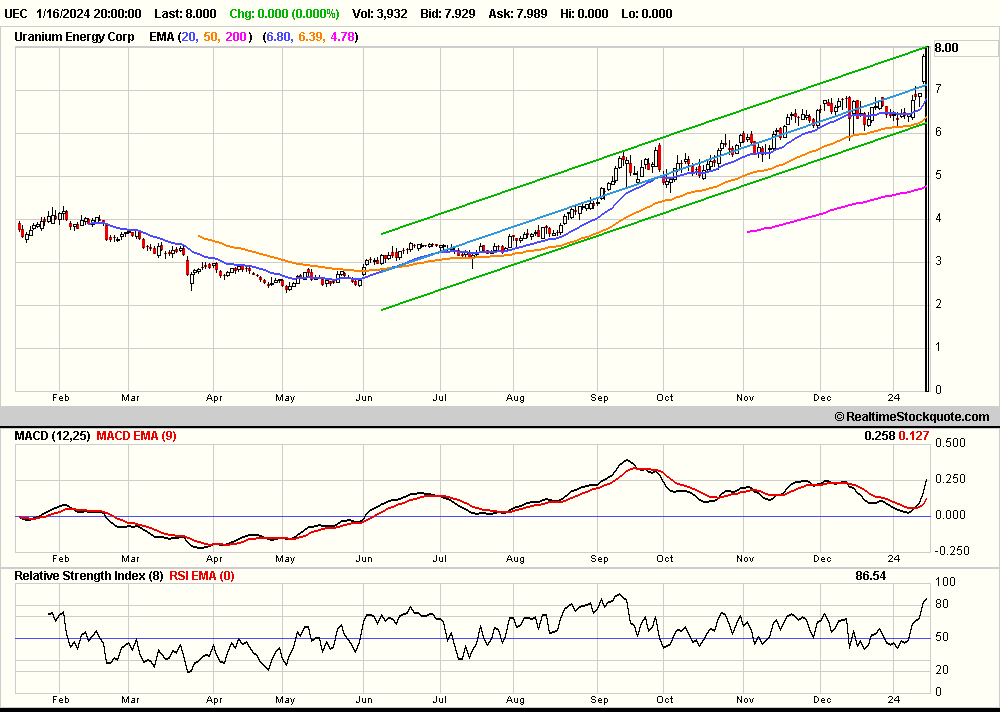This screenshot has width=1000, height=712.
Task: Select Dec on the MACD time axis
Action: tap(822, 559)
